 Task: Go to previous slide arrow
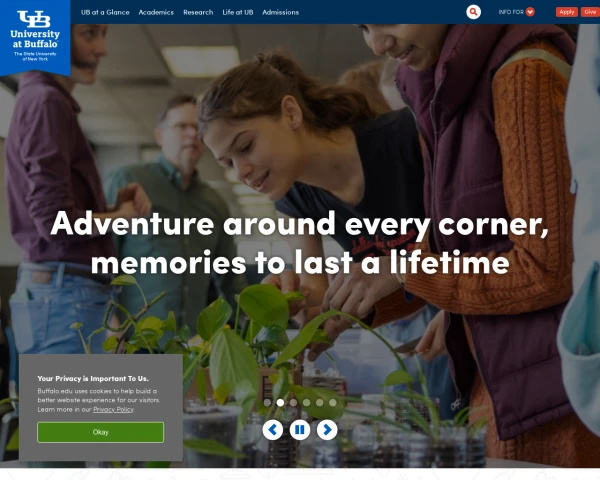coord(273,429)
